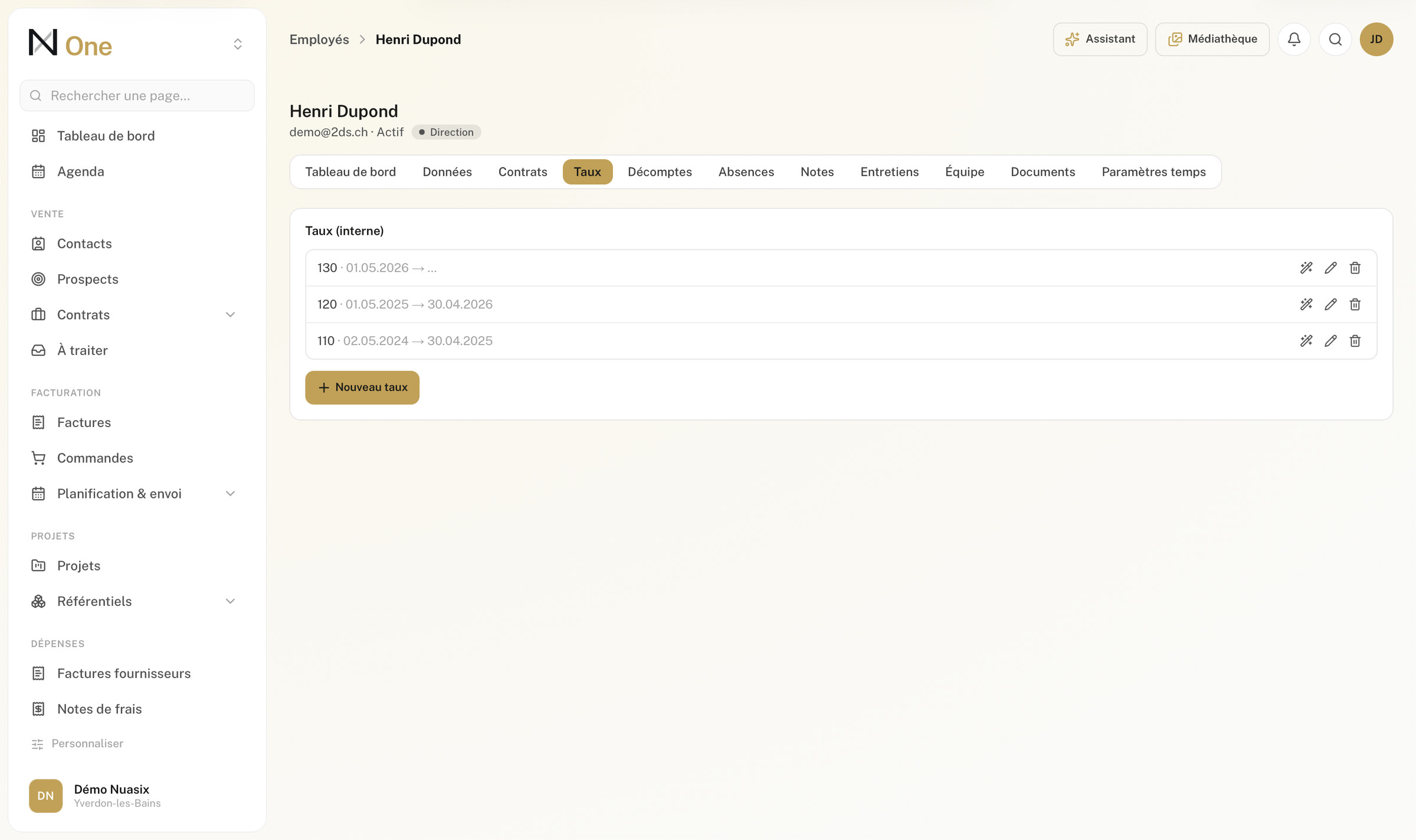
Task: Open notifications bell
Action: [1294, 40]
